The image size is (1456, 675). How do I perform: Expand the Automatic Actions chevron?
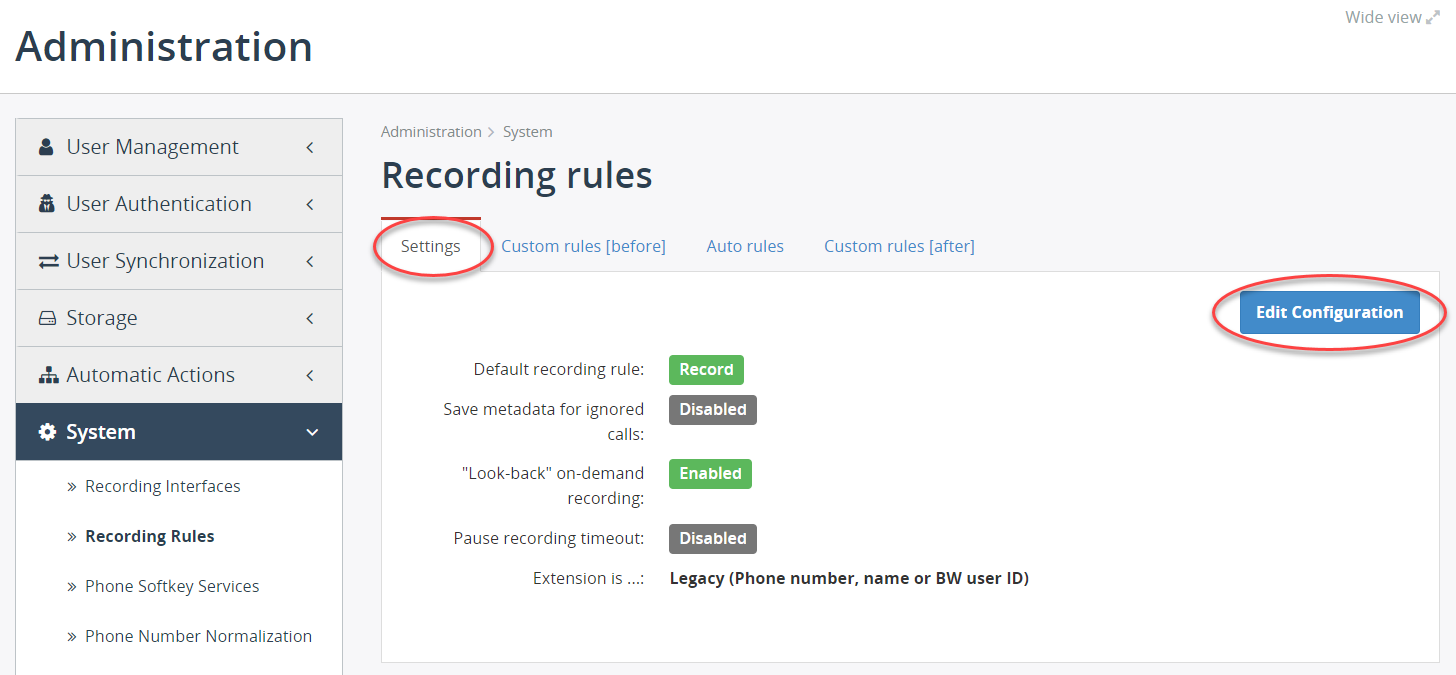click(x=310, y=375)
